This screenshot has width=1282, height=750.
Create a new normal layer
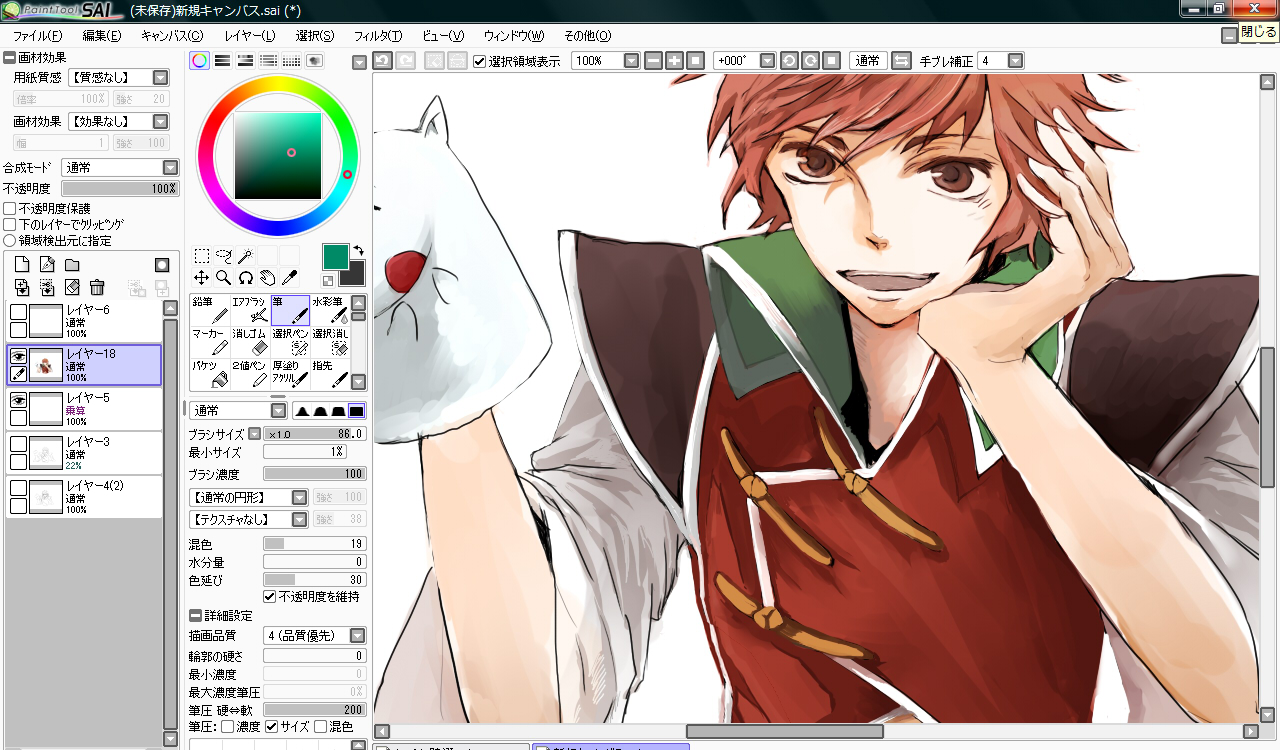[x=22, y=265]
